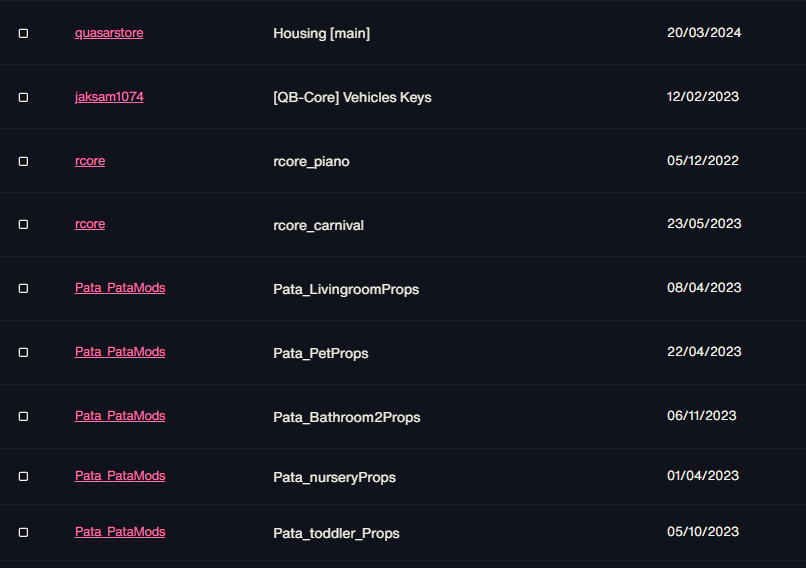
Task: Select checkbox for Pata_Bathroom2Props
Action: tap(23, 416)
